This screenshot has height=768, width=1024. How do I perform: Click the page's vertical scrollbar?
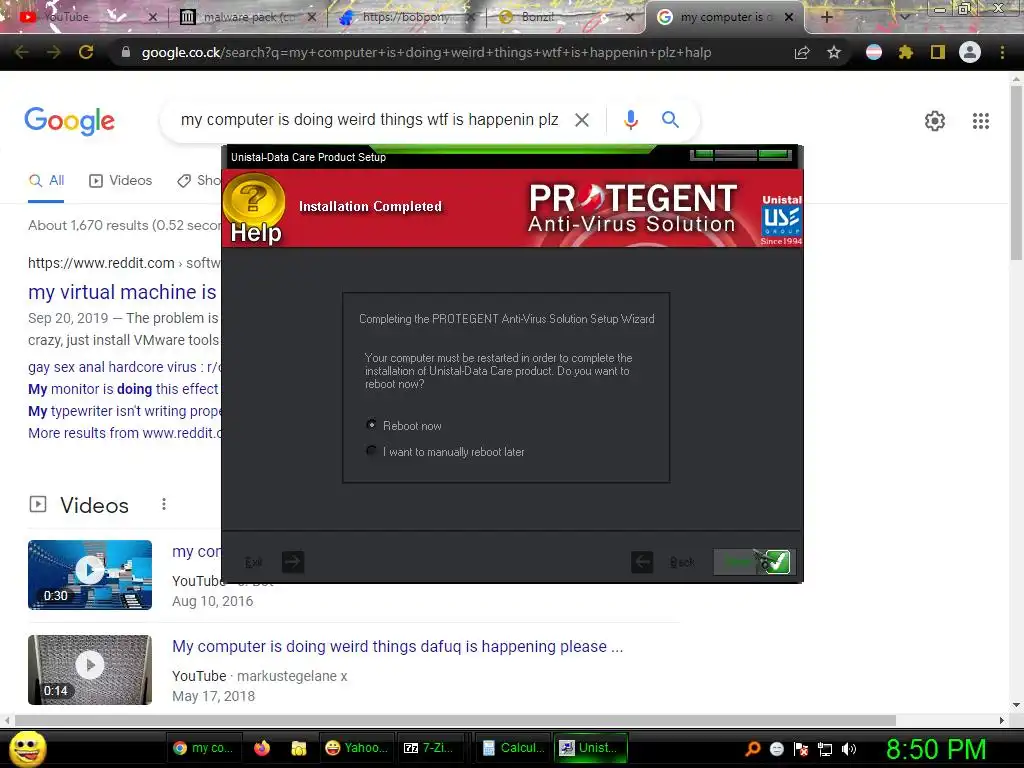pyautogui.click(x=1016, y=173)
